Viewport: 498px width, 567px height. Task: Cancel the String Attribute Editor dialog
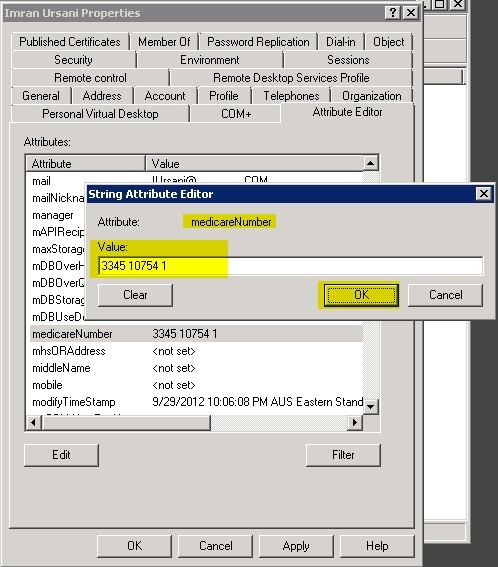point(446,295)
